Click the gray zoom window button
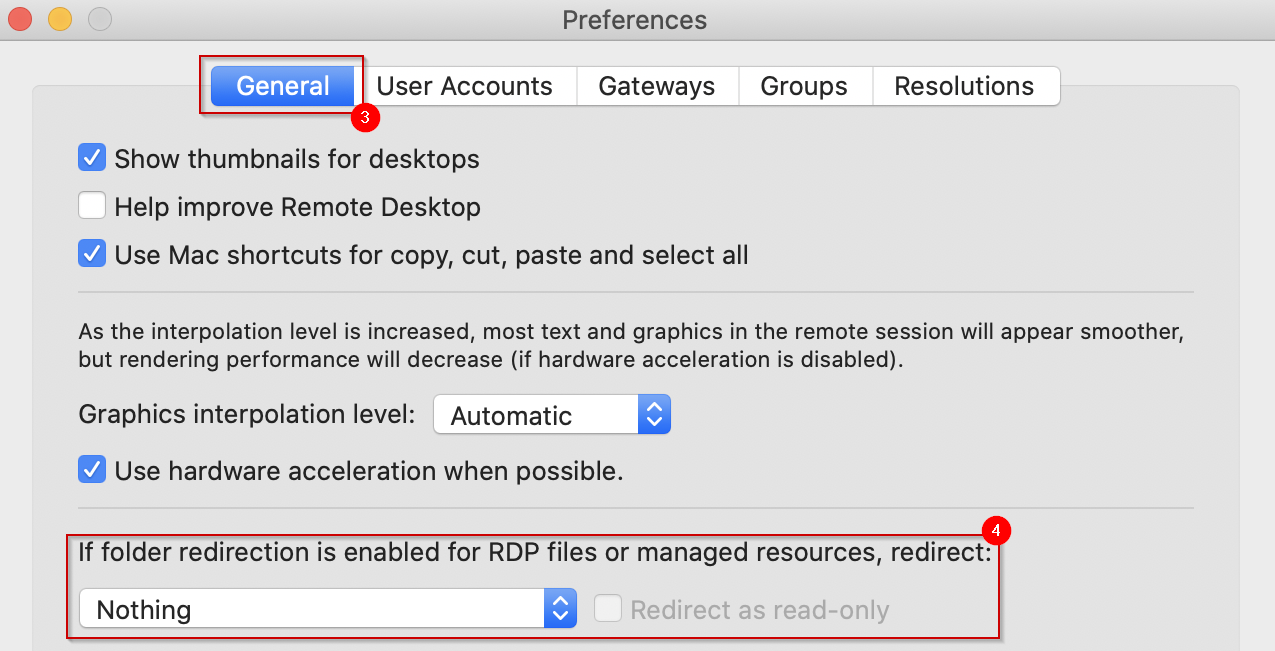 tap(100, 19)
